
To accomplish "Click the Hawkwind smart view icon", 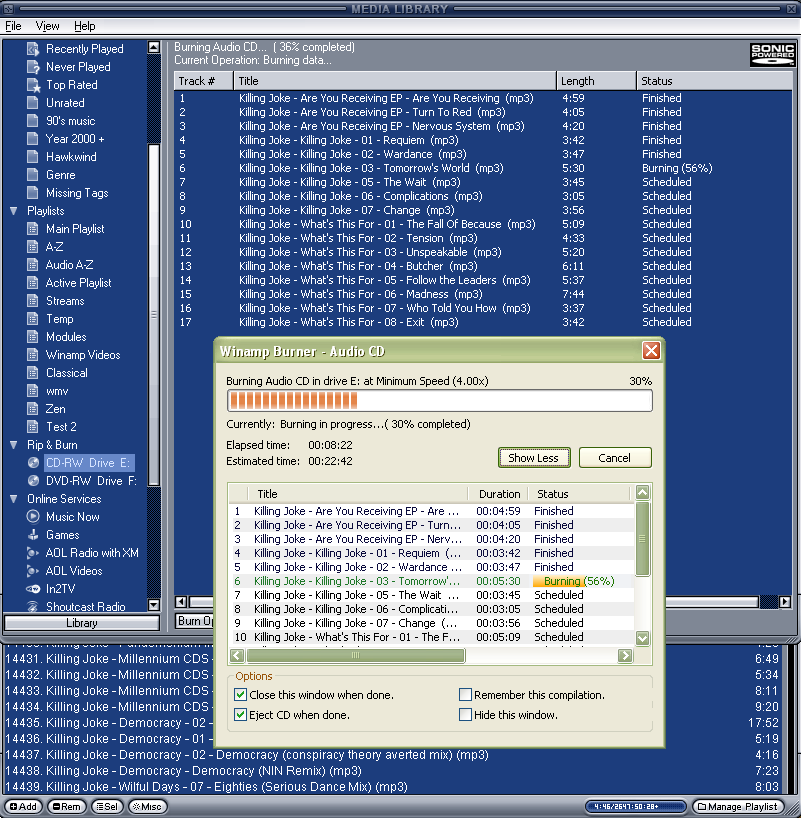I will 33,157.
